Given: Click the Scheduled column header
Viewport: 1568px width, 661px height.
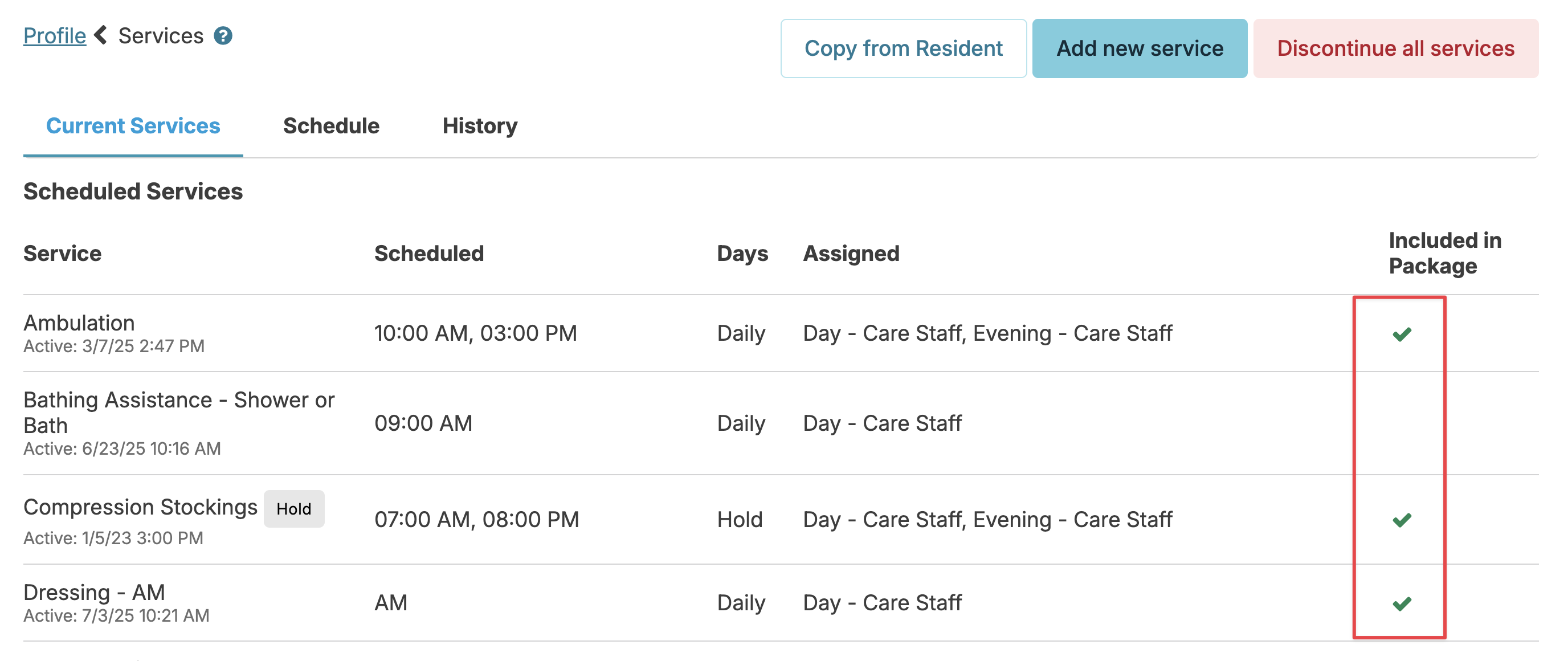Looking at the screenshot, I should (x=428, y=254).
